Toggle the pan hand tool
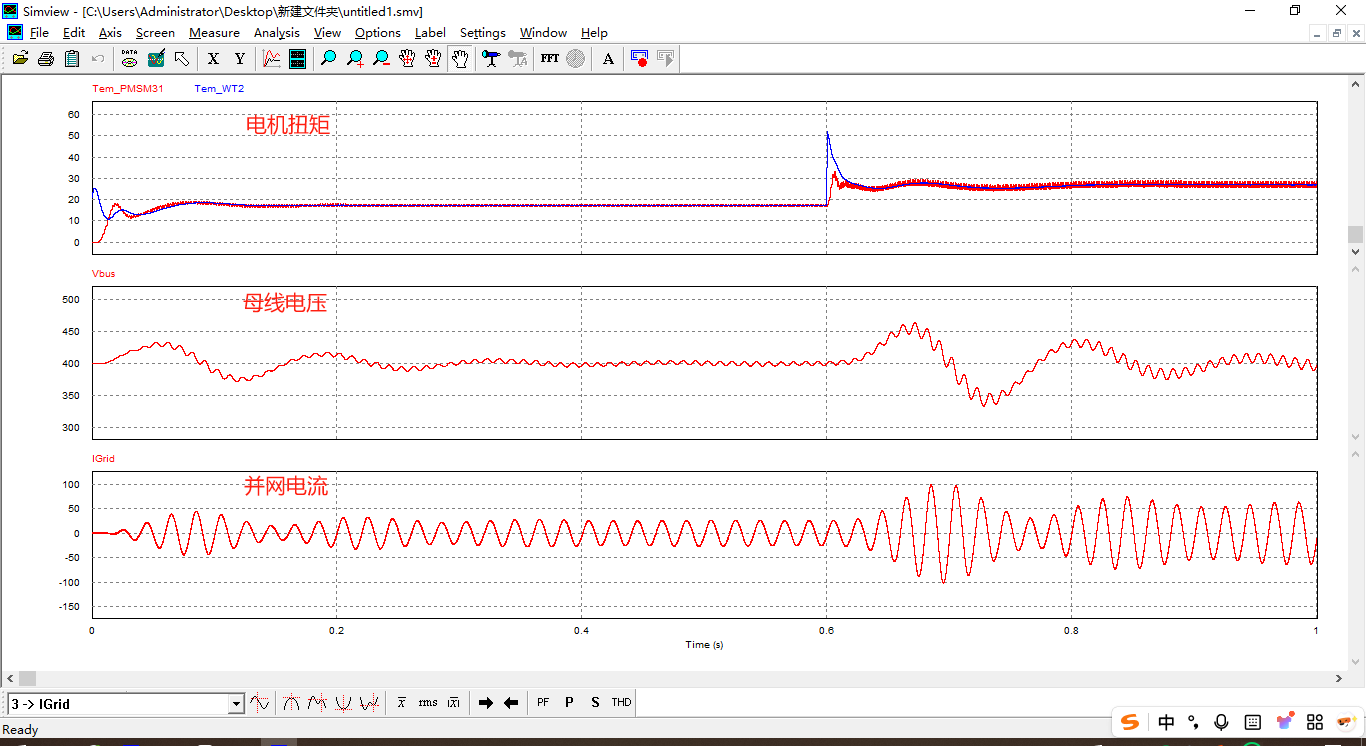1366x746 pixels. coord(459,59)
